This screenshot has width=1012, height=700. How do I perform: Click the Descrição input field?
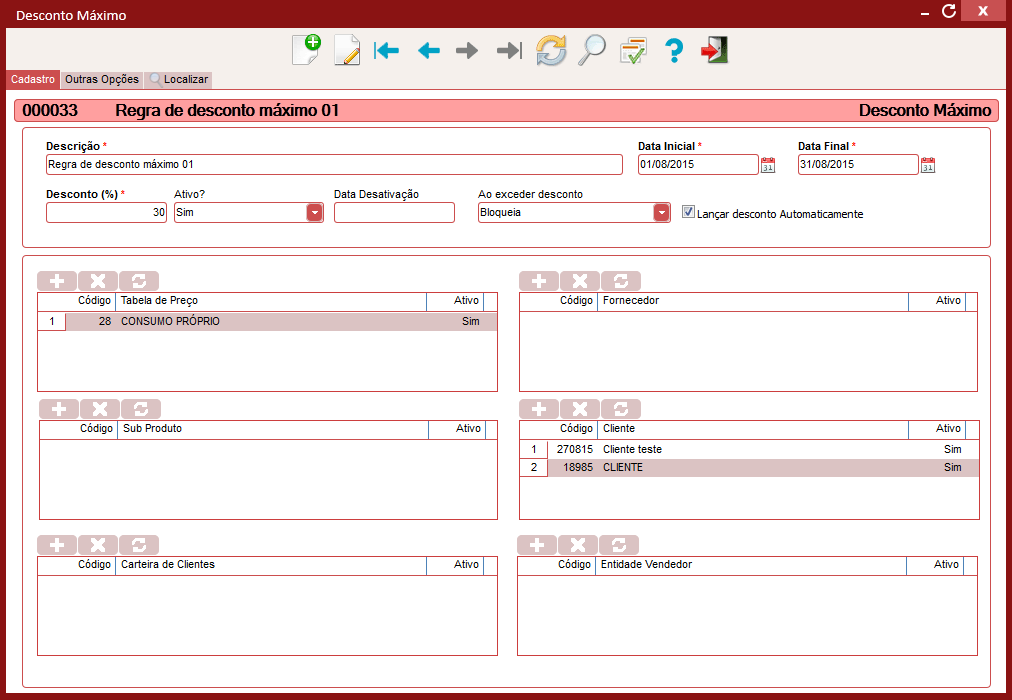pyautogui.click(x=334, y=165)
